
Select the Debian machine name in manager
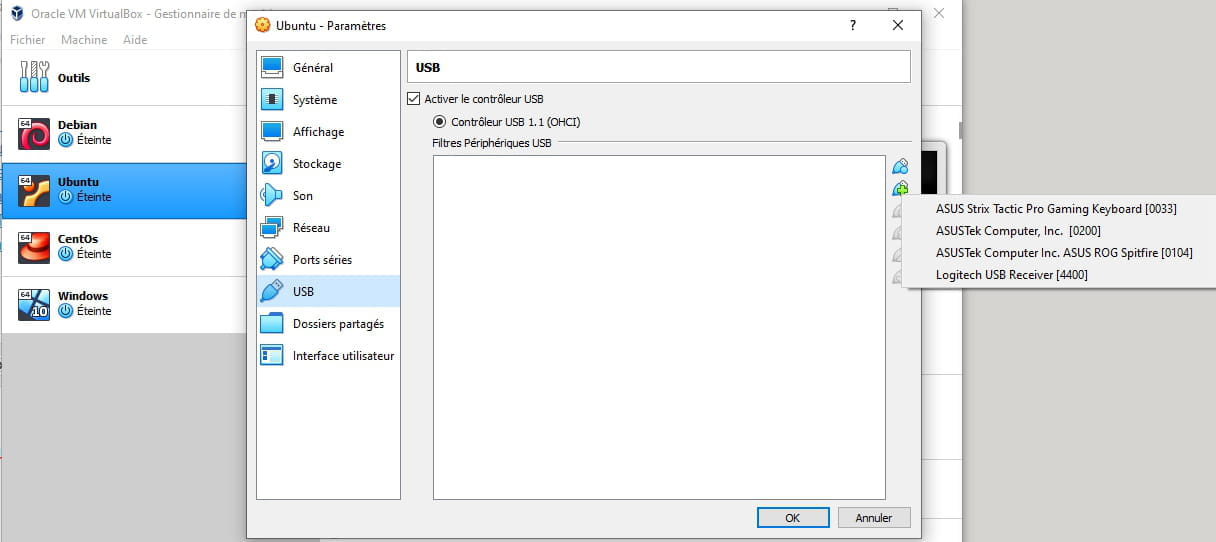pos(77,125)
